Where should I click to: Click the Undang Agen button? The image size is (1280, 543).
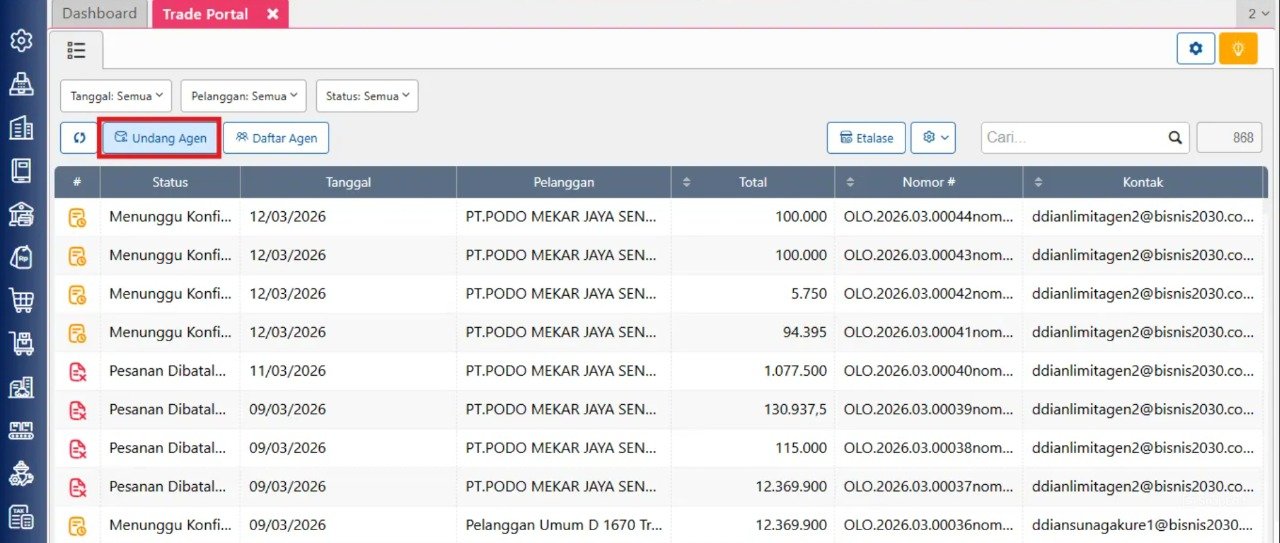(x=160, y=138)
